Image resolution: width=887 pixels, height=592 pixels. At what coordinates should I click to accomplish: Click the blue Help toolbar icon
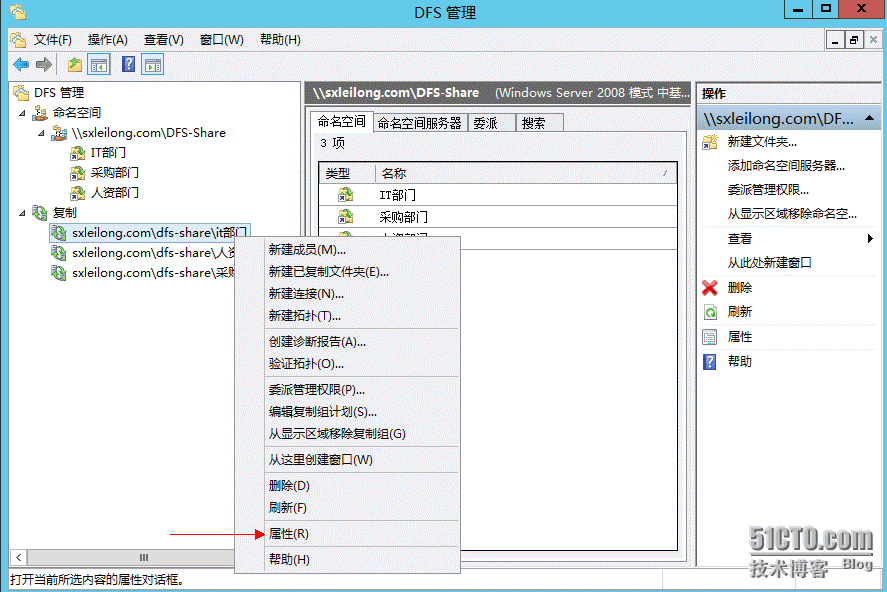(128, 64)
